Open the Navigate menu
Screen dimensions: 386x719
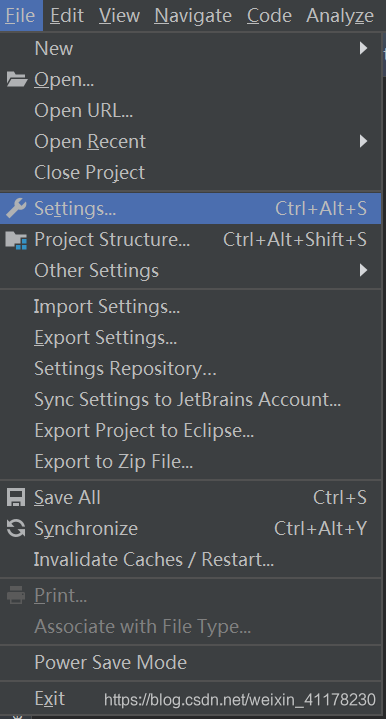coord(193,16)
